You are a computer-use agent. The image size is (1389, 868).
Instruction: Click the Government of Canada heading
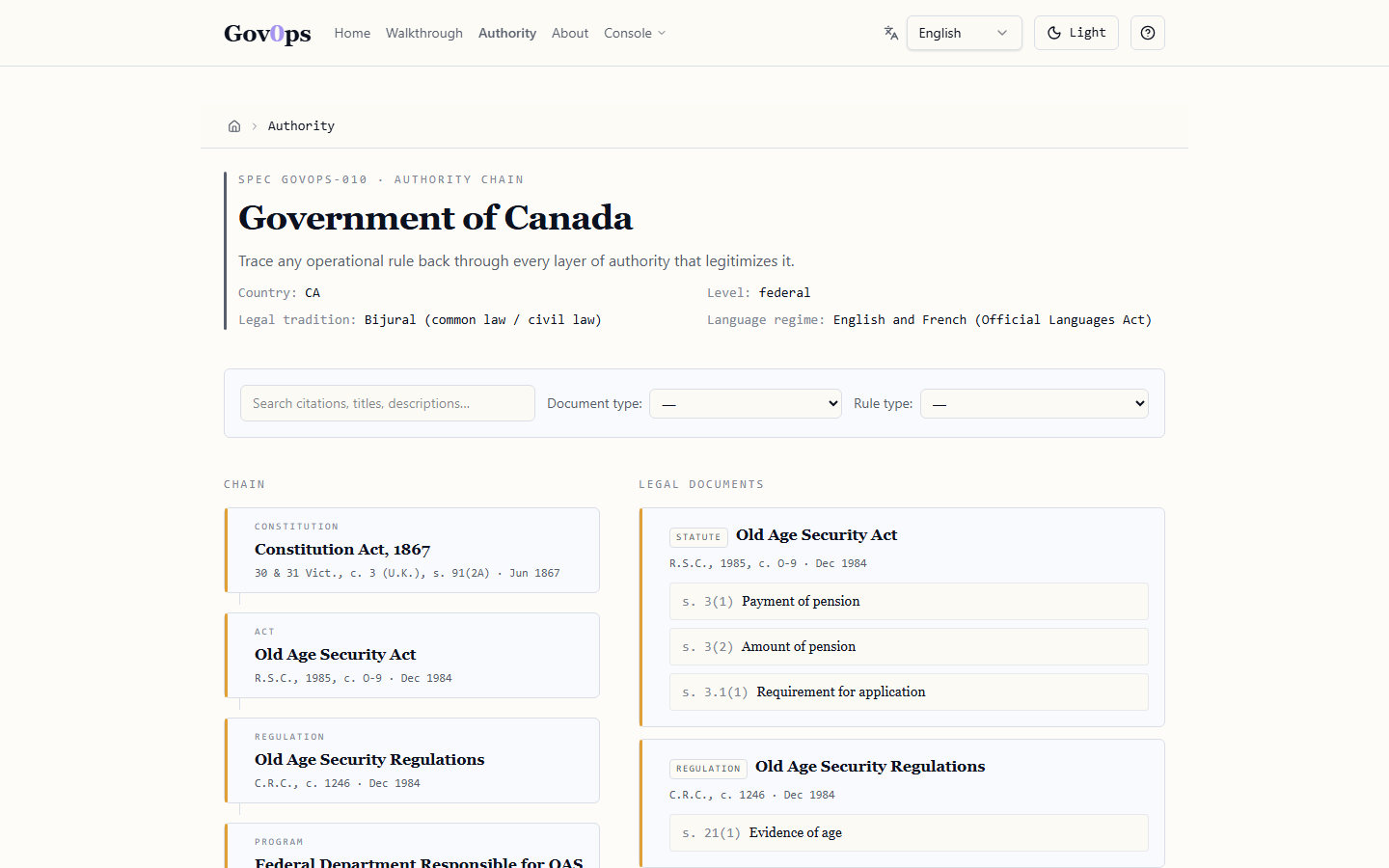coord(435,218)
